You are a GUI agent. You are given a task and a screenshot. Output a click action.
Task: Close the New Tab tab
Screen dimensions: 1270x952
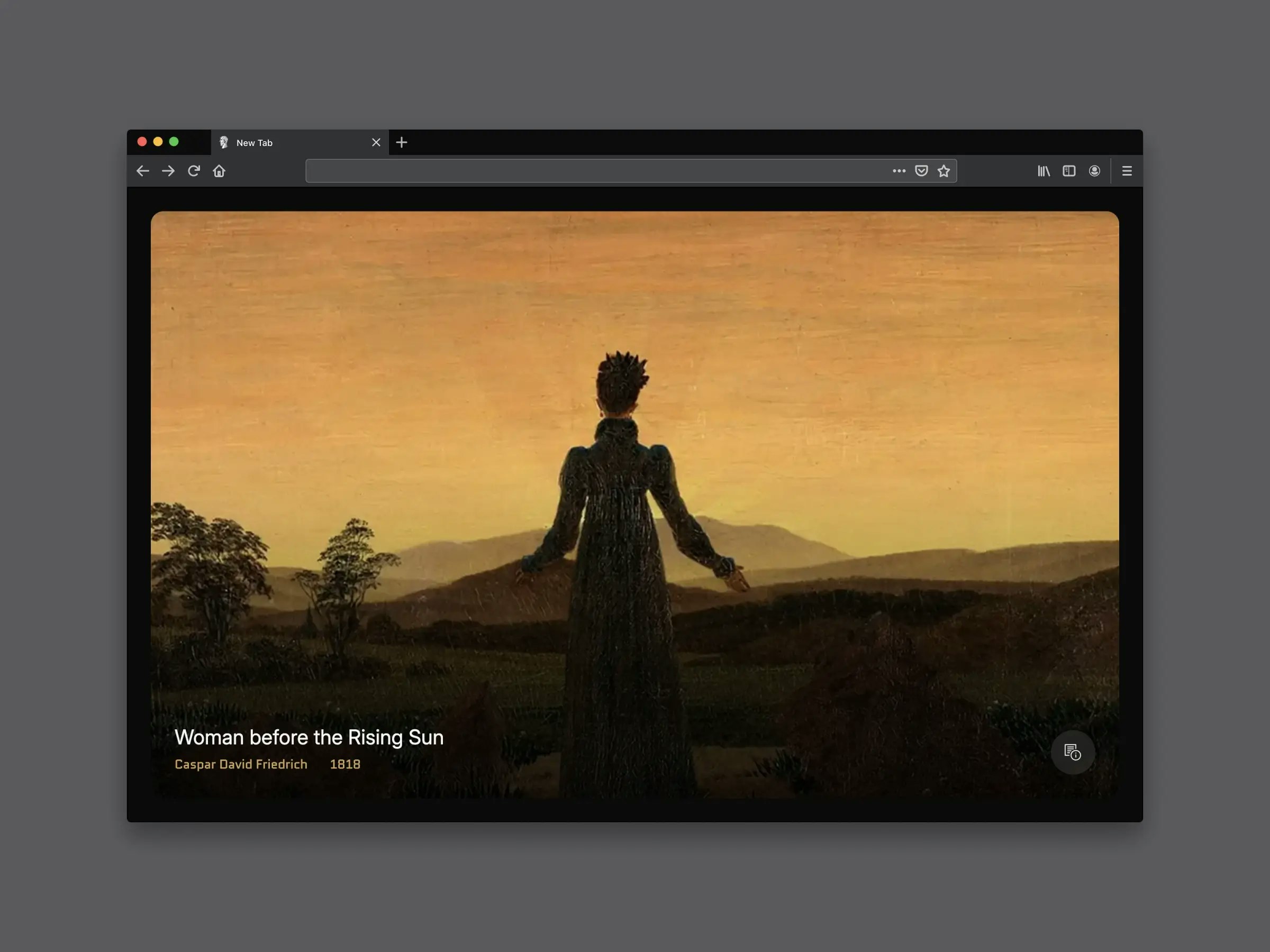click(376, 142)
